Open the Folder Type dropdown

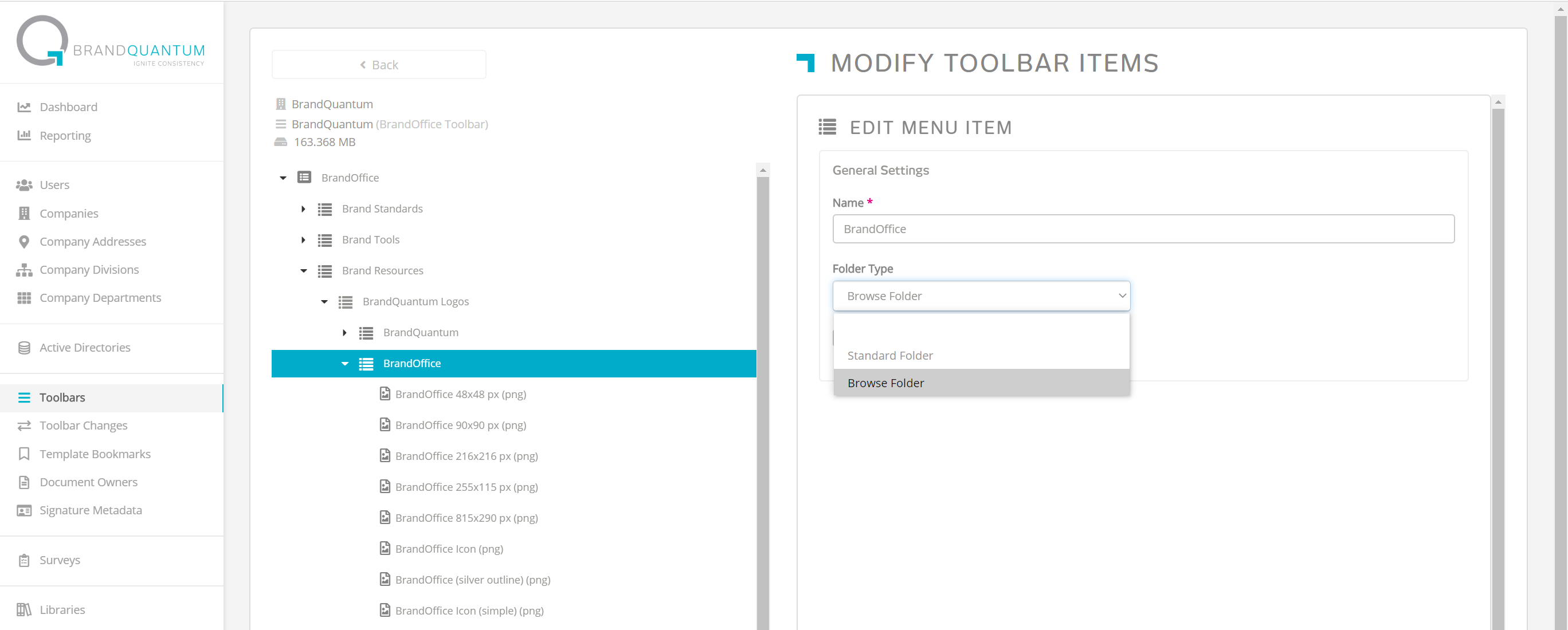tap(981, 296)
